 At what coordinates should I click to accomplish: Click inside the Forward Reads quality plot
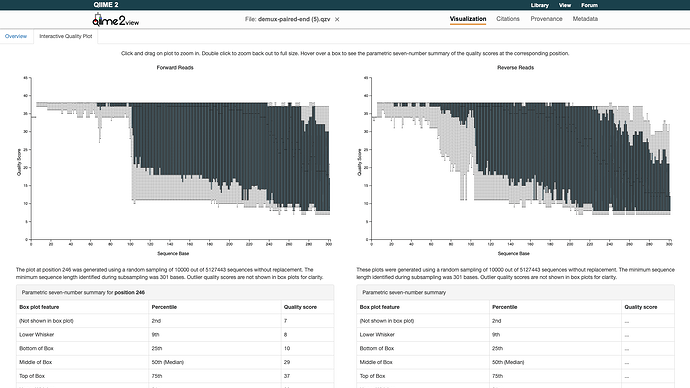[x=180, y=158]
